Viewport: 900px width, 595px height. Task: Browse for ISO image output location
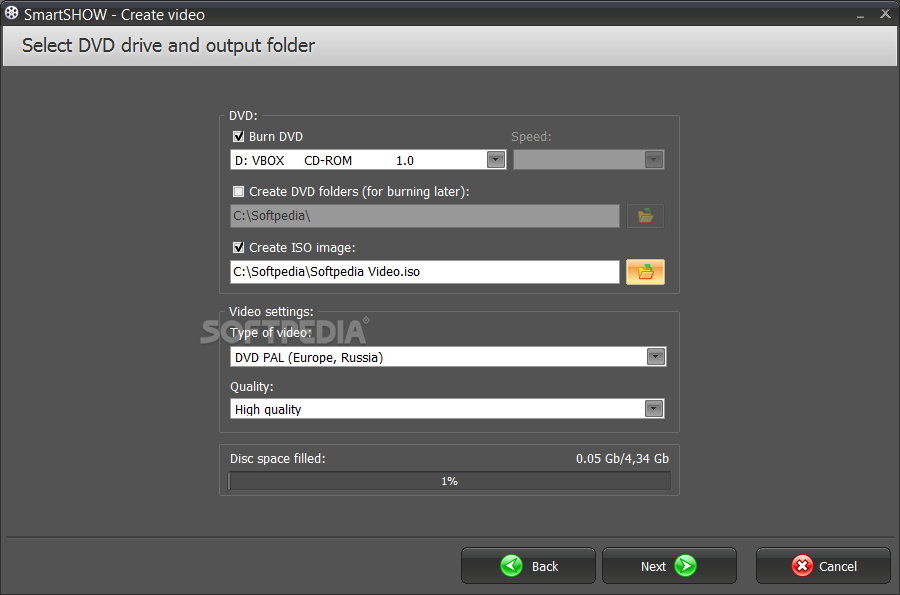tap(645, 272)
